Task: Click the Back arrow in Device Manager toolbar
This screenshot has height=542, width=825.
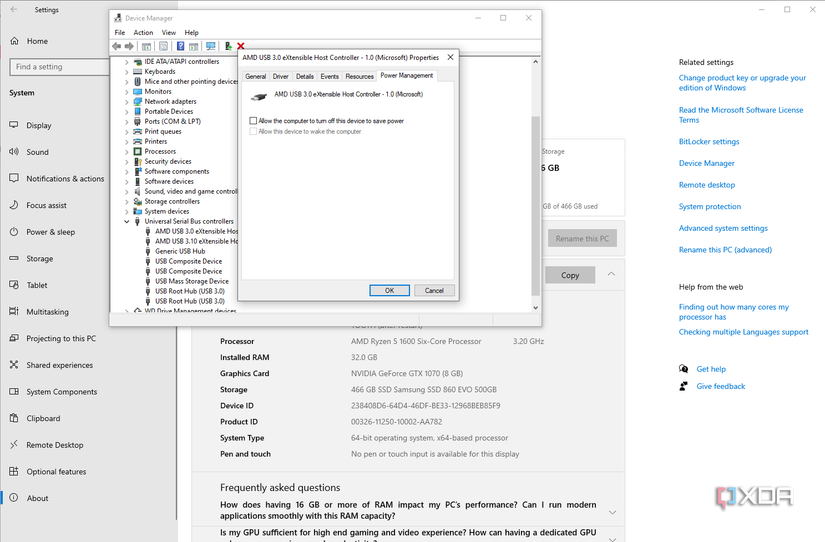Action: (117, 46)
